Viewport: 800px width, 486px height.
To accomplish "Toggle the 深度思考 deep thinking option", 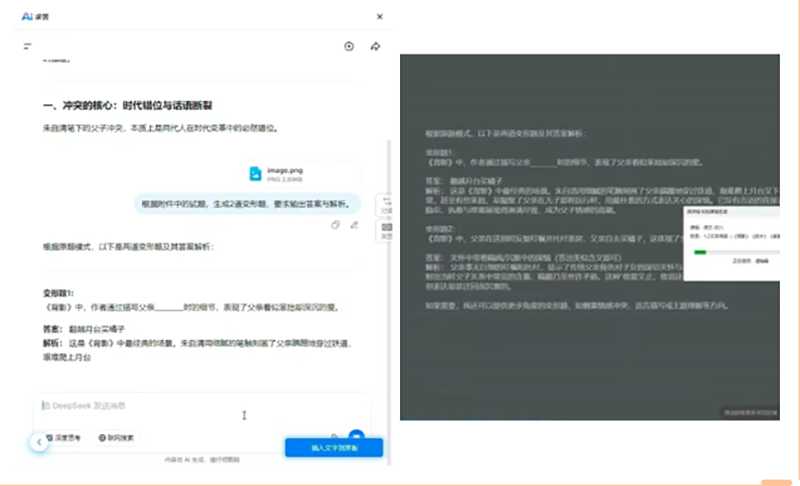I will [64, 438].
